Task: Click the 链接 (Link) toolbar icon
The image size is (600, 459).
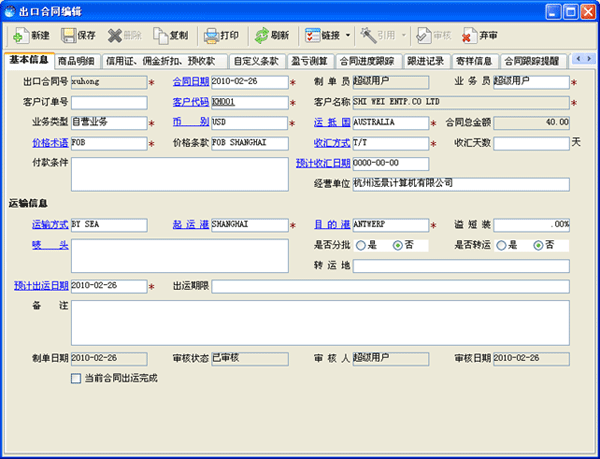Action: click(x=312, y=36)
